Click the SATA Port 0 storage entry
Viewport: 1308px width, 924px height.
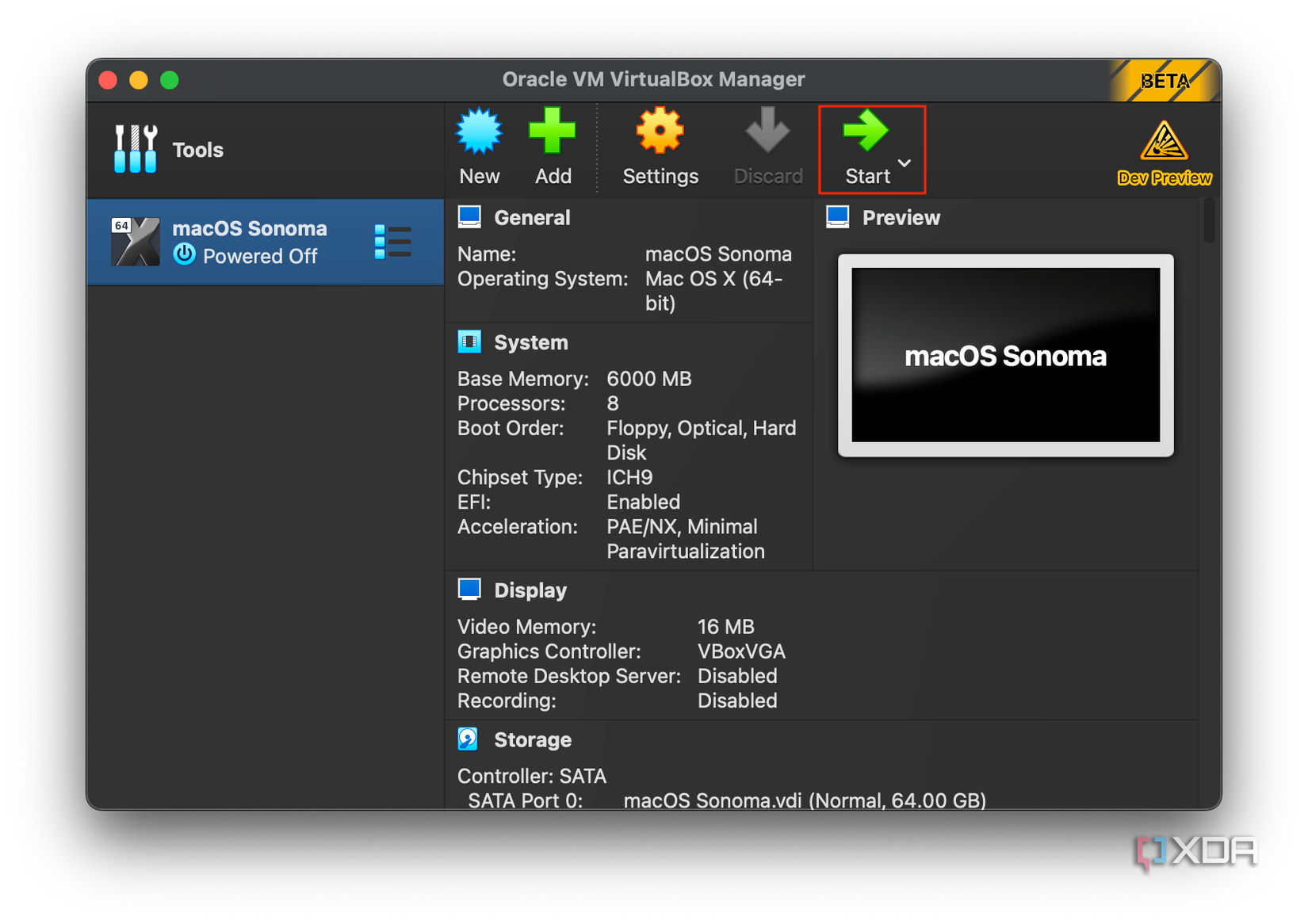[x=527, y=800]
